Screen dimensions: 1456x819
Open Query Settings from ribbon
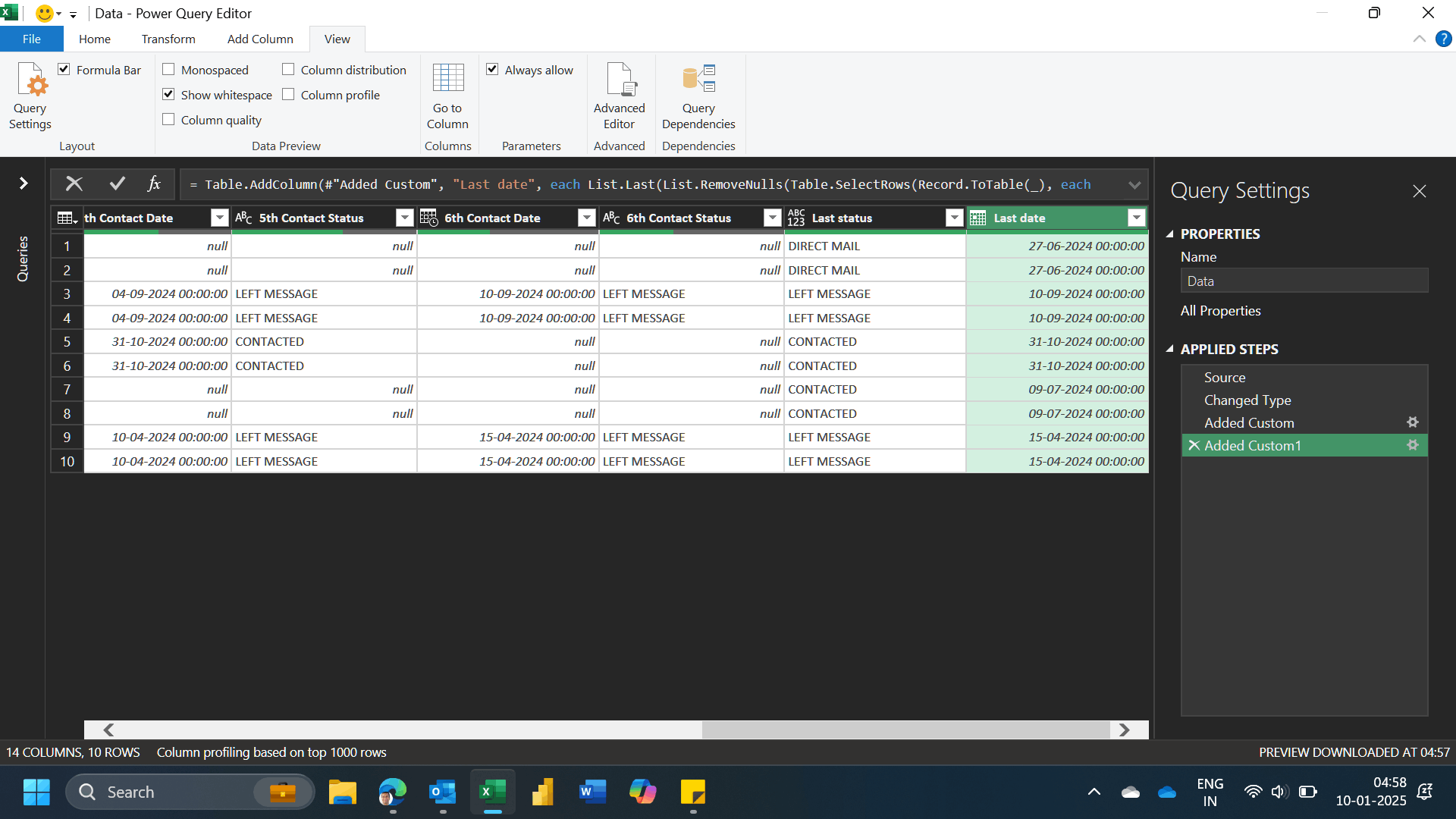point(30,95)
